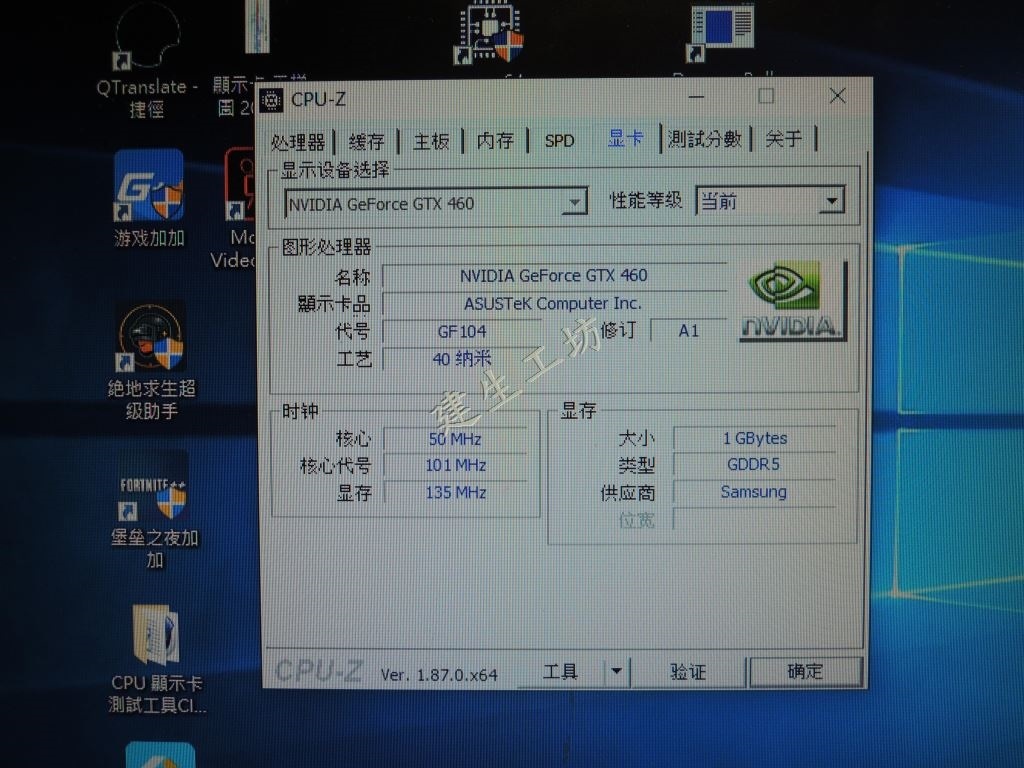Switch to the 内存 tab
Image resolution: width=1024 pixels, height=768 pixels.
pos(495,140)
